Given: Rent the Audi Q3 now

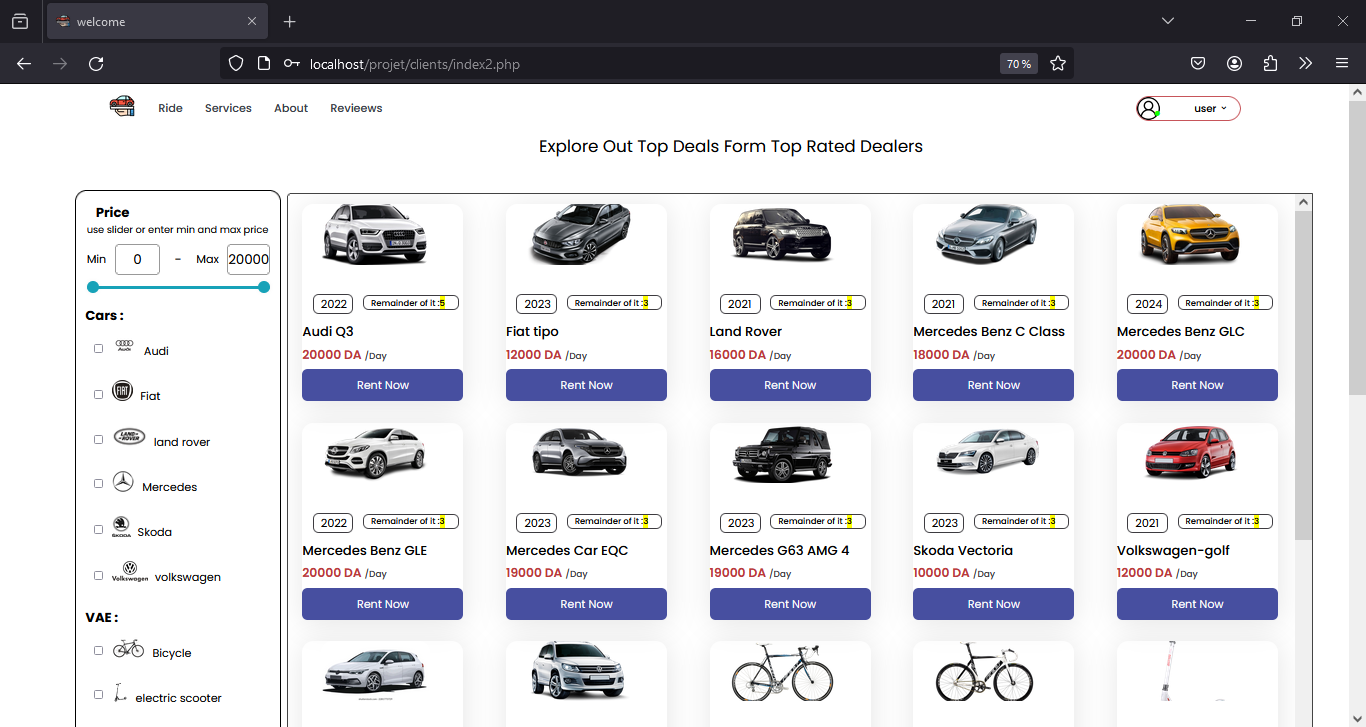Looking at the screenshot, I should pos(382,385).
